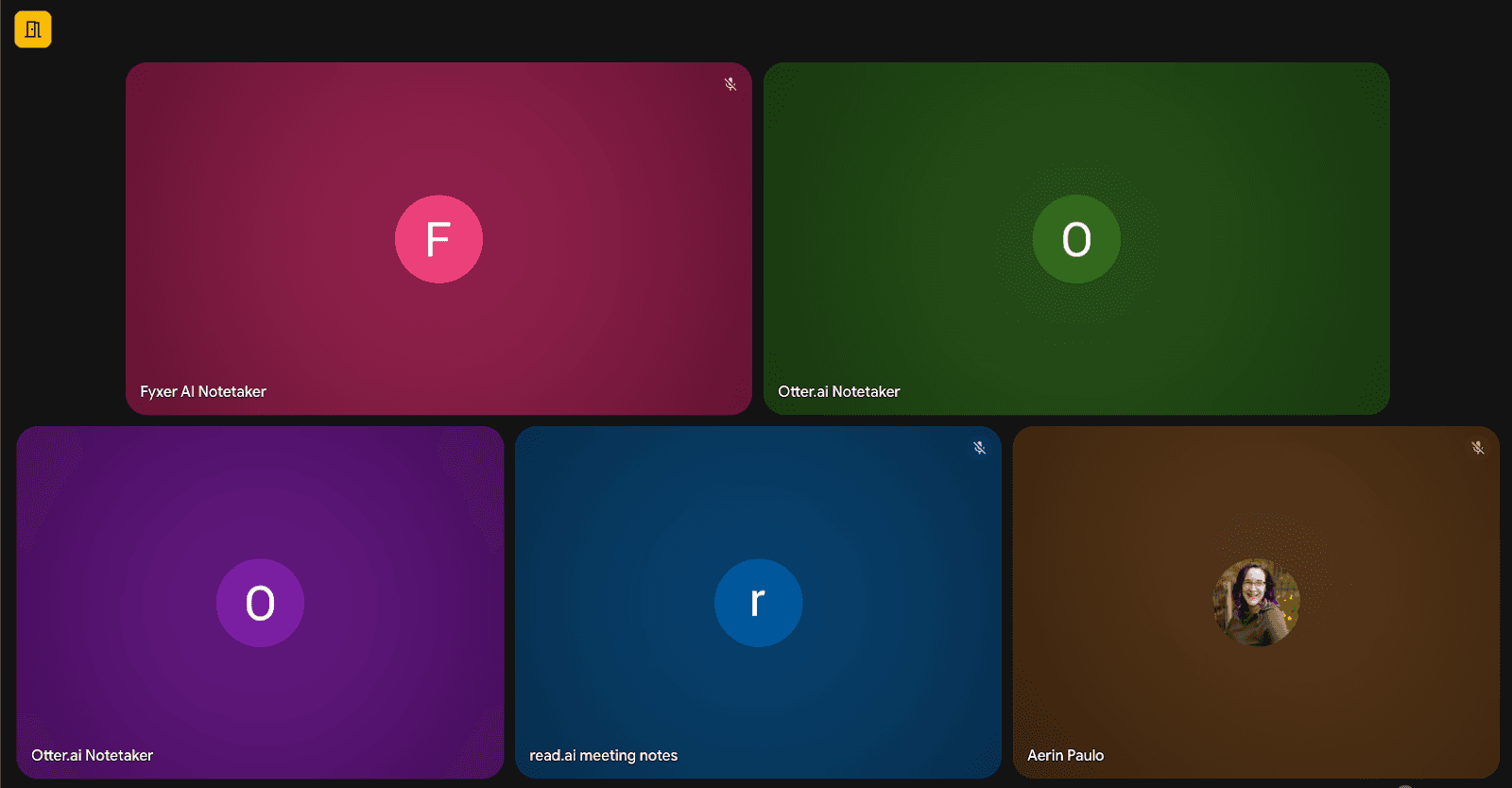Viewport: 1512px width, 788px height.
Task: Click the "Otter.ai Notetaker" name on the green tile
Action: point(839,391)
